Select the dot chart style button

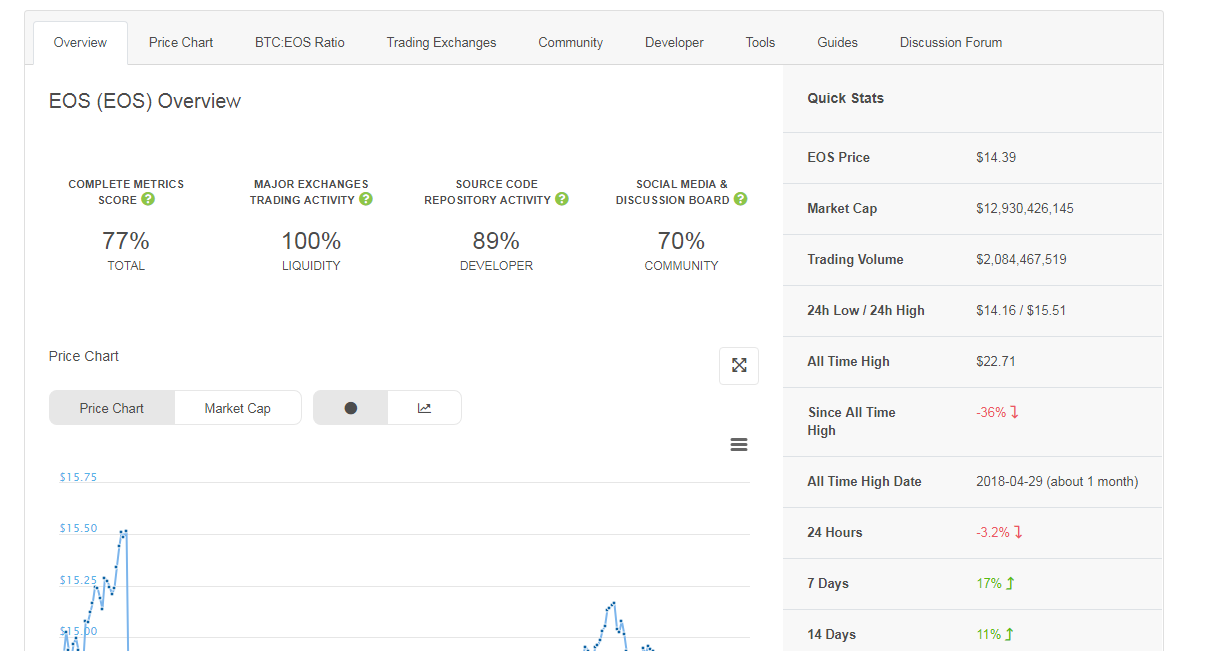[350, 408]
